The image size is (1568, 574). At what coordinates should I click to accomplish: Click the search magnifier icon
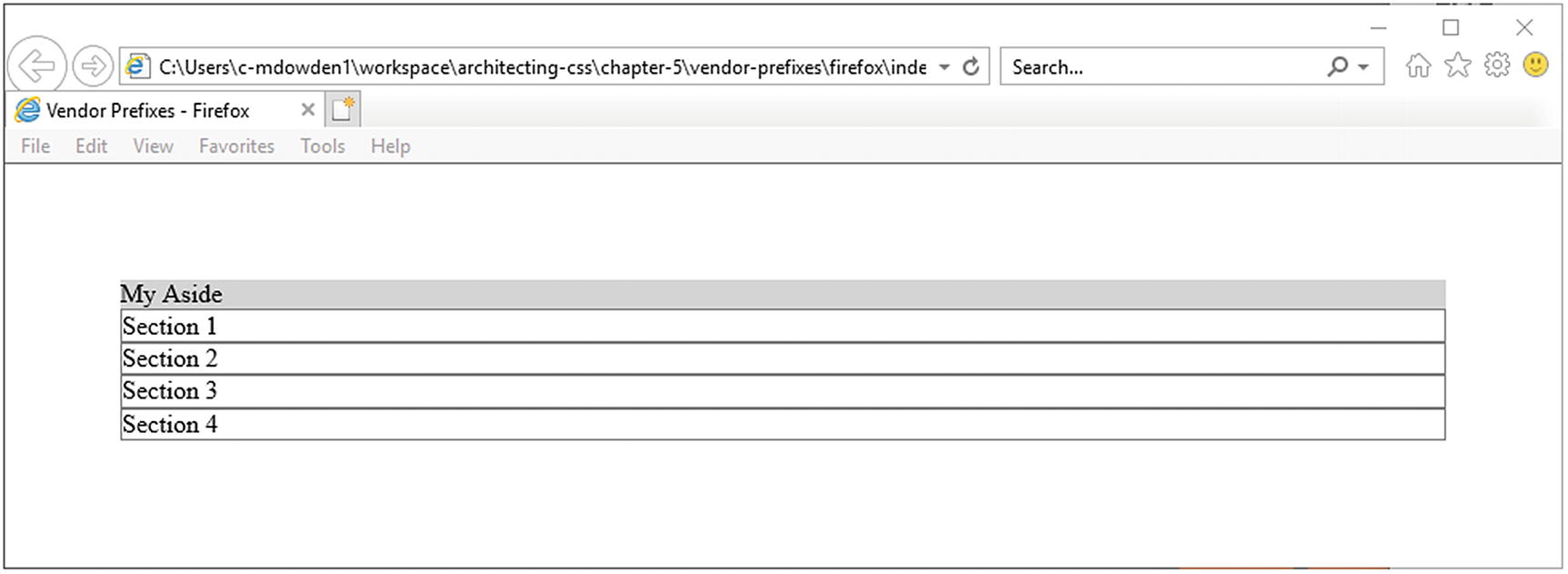pyautogui.click(x=1337, y=67)
